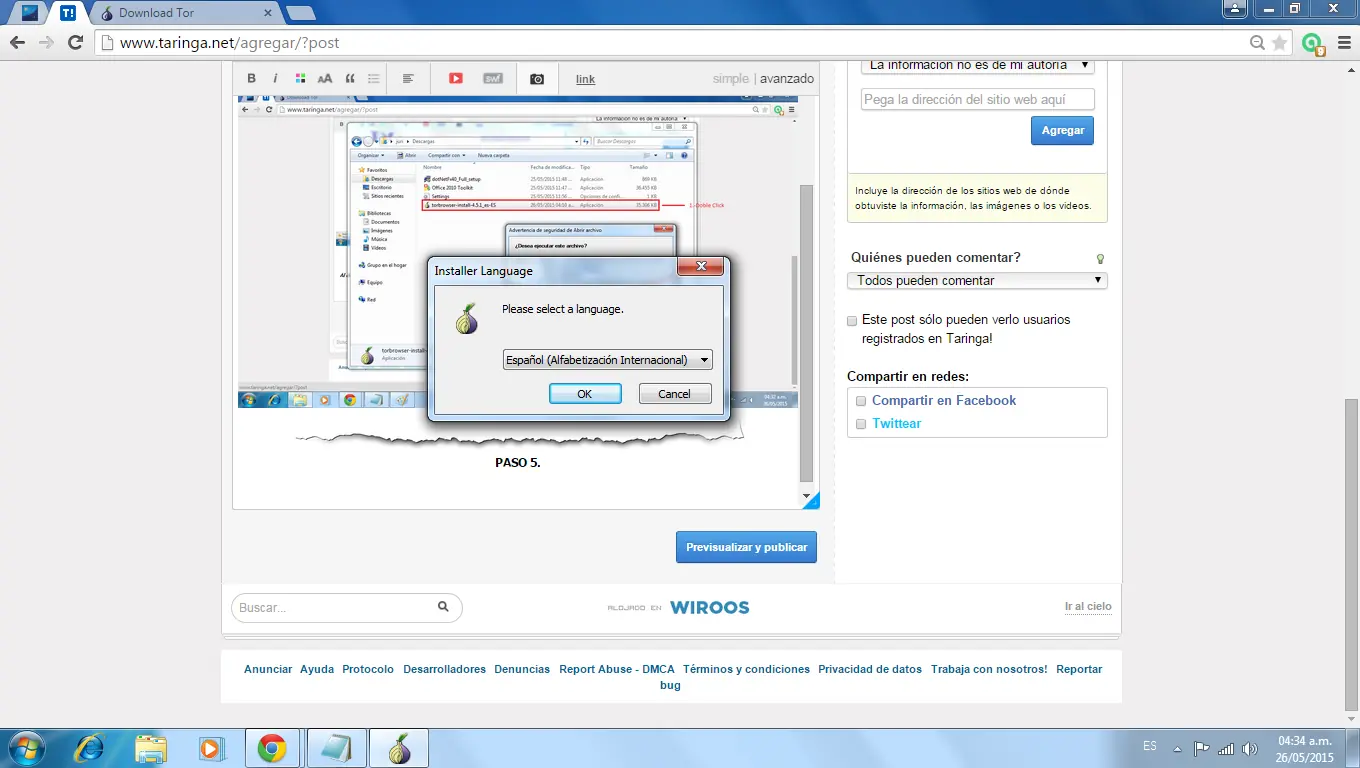Open a new browser tab
Screen dimensions: 1360x768
tap(300, 13)
